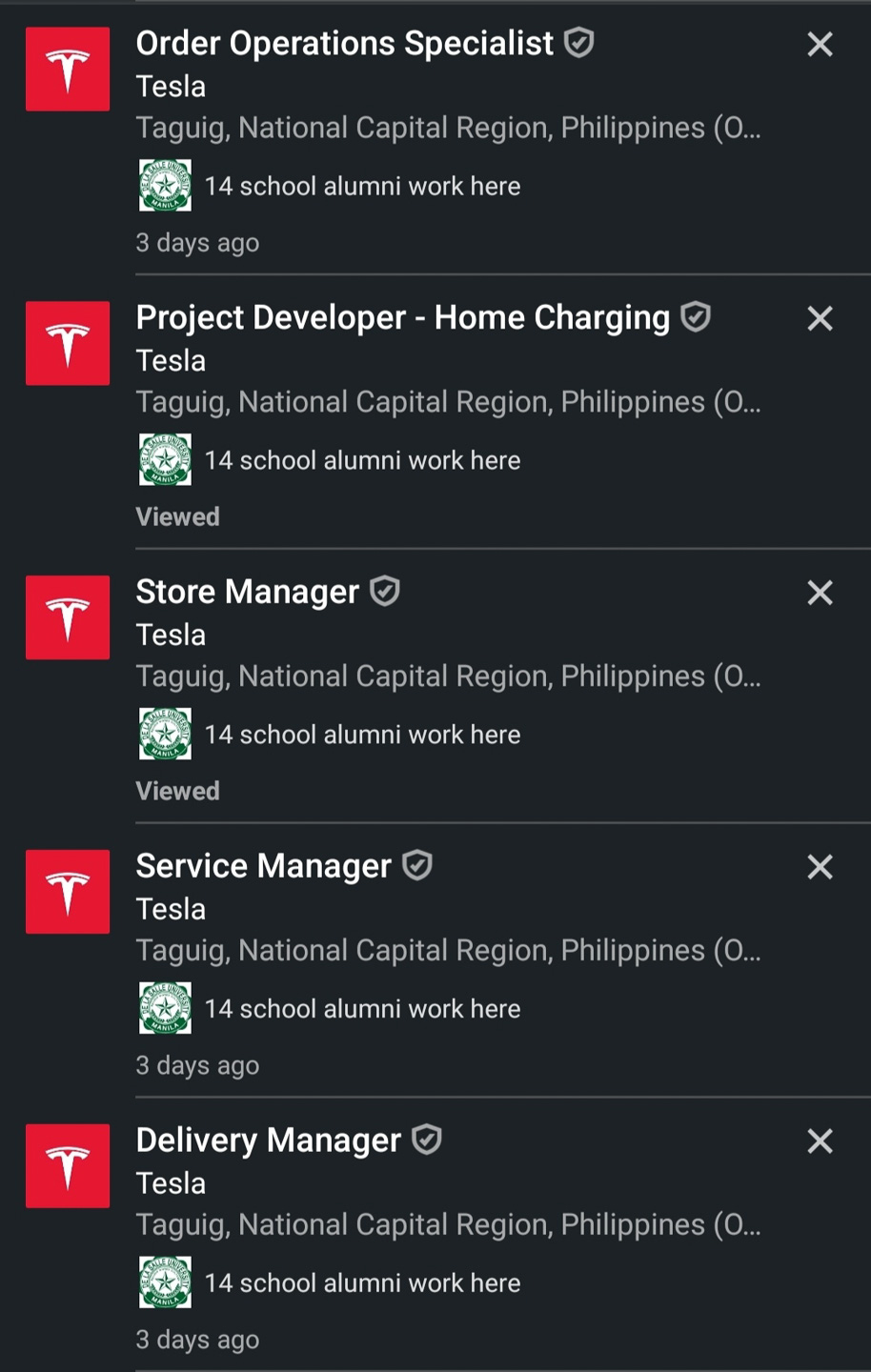Viewport: 871px width, 1372px height.
Task: Tap verified shield beside Project Developer - Home Charging
Action: tap(696, 317)
